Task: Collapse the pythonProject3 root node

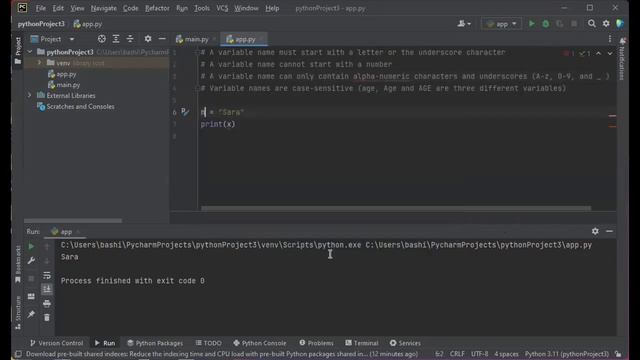Action: coord(30,52)
